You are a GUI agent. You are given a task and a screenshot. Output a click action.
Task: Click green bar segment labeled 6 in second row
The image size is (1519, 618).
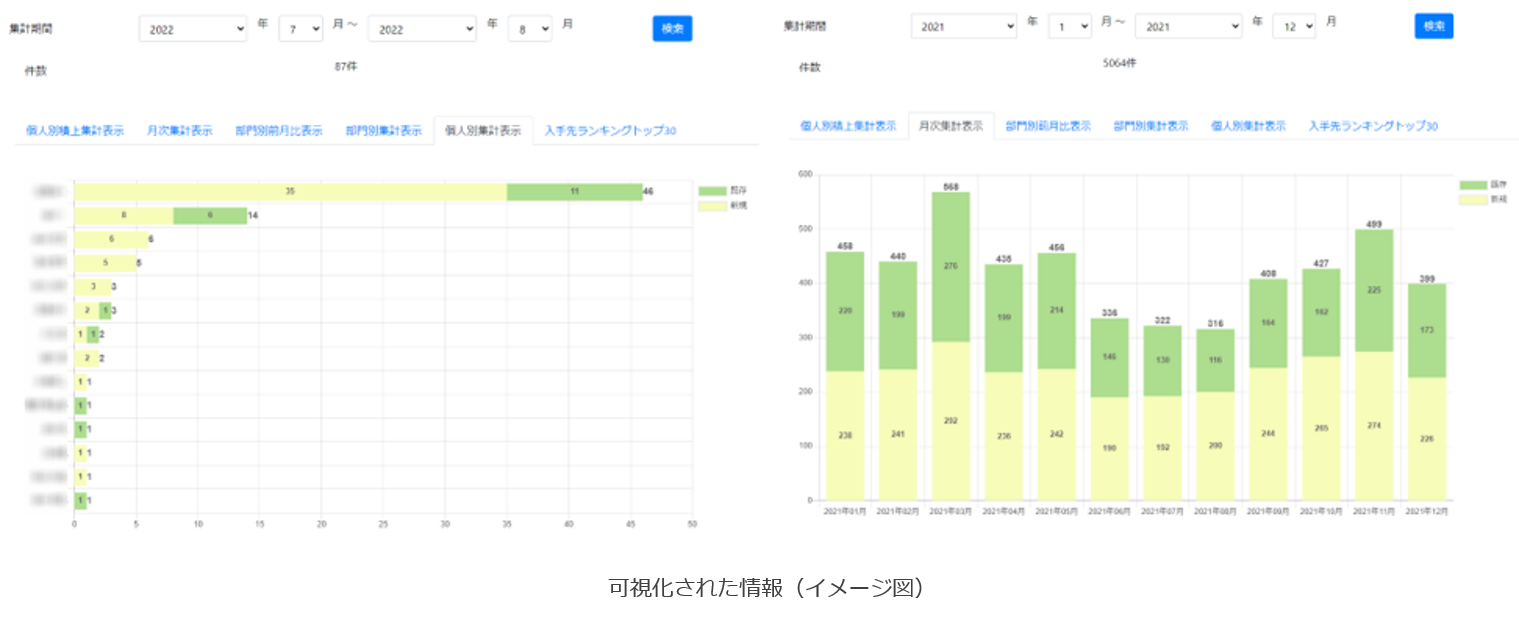(210, 215)
